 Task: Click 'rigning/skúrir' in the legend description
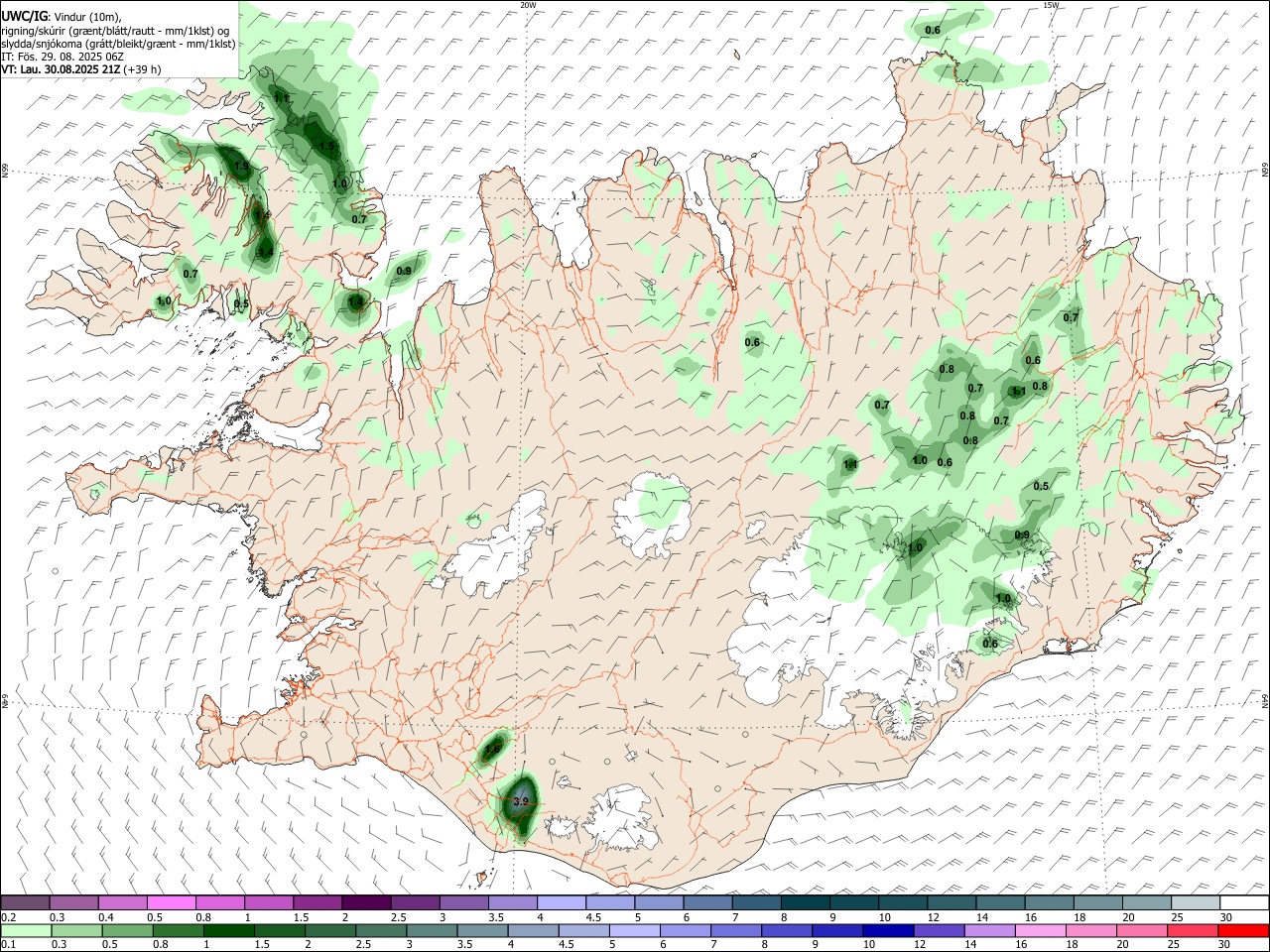(34, 31)
